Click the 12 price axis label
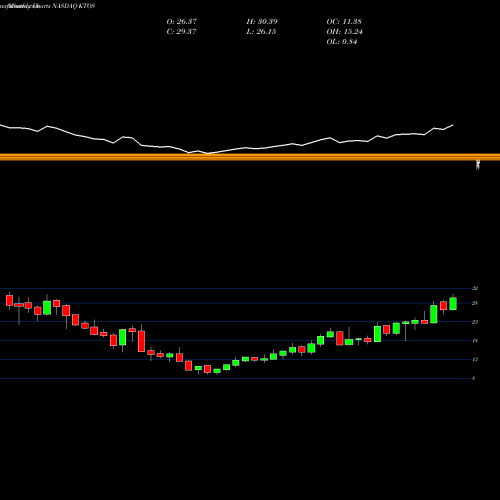 (x=475, y=360)
